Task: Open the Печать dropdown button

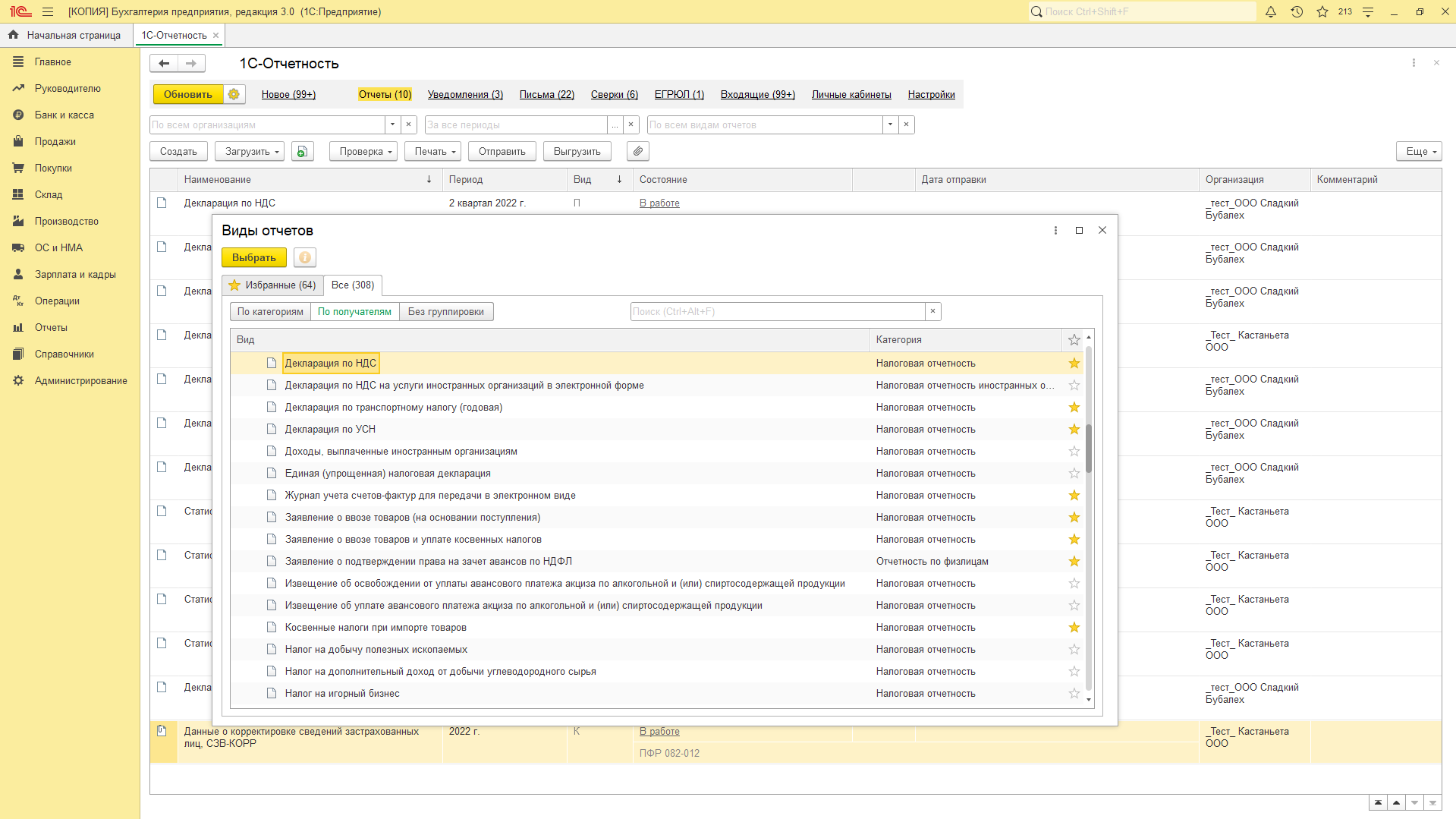Action: (x=432, y=151)
